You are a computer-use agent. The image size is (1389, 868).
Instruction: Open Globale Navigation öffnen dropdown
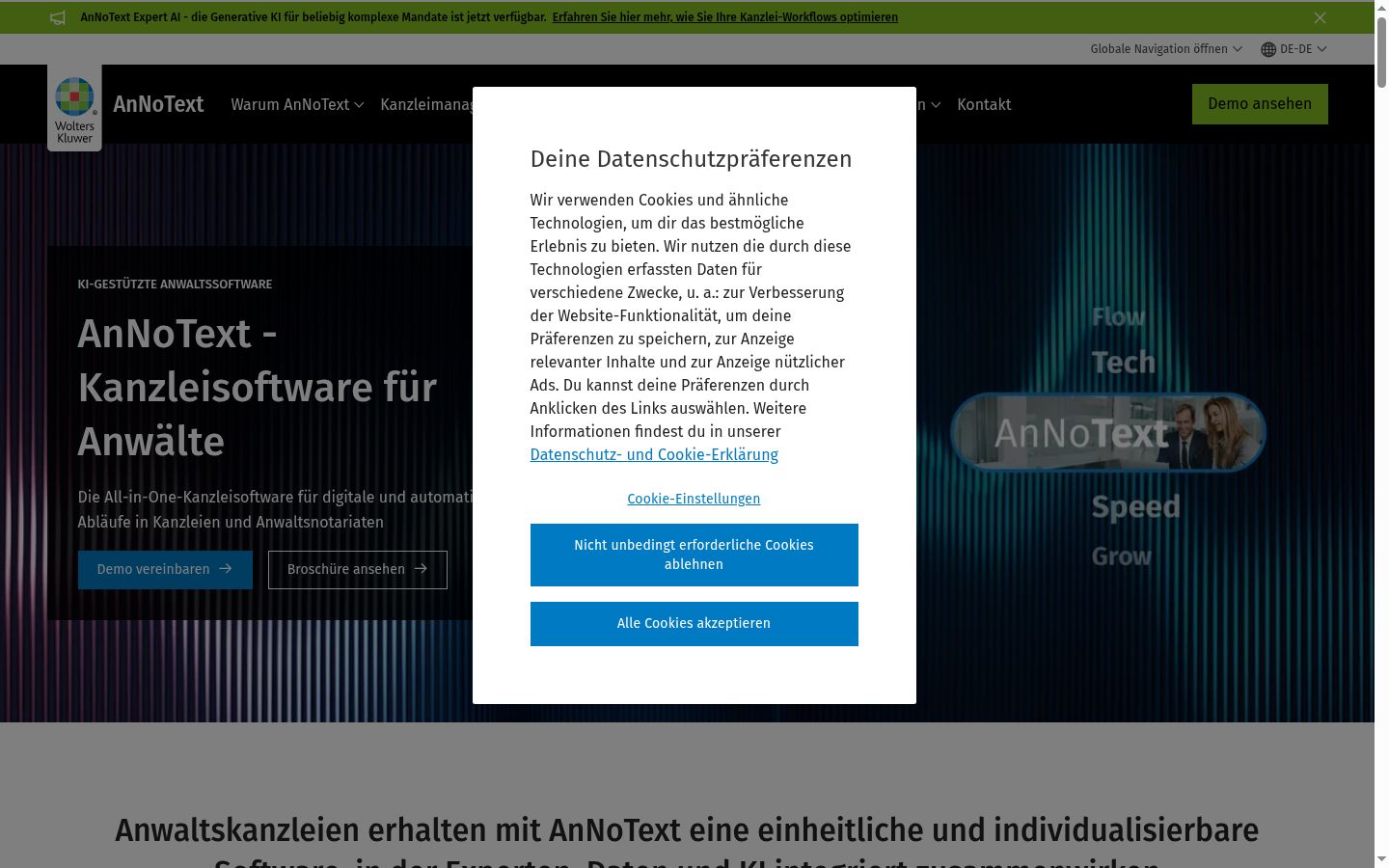coord(1166,49)
